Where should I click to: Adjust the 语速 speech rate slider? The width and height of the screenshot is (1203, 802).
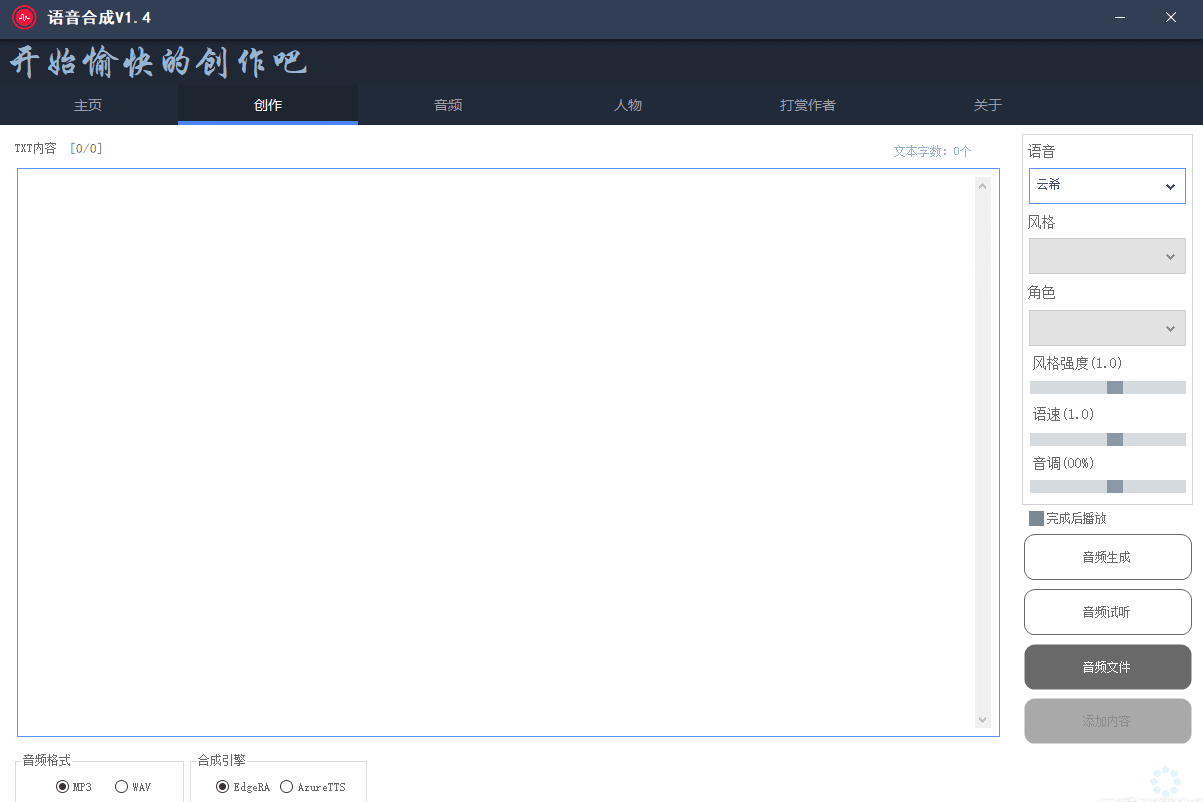pos(1113,438)
